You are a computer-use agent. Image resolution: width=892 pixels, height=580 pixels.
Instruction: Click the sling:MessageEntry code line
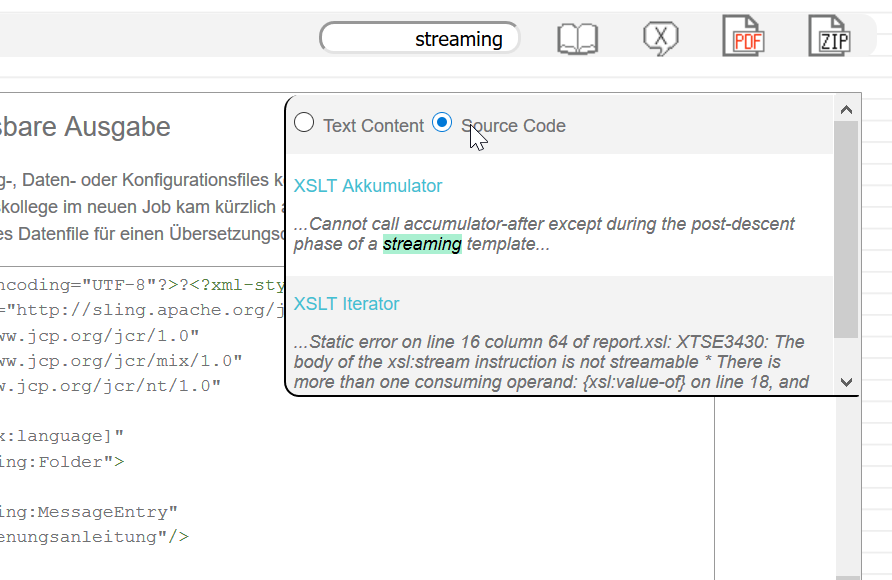(x=90, y=512)
